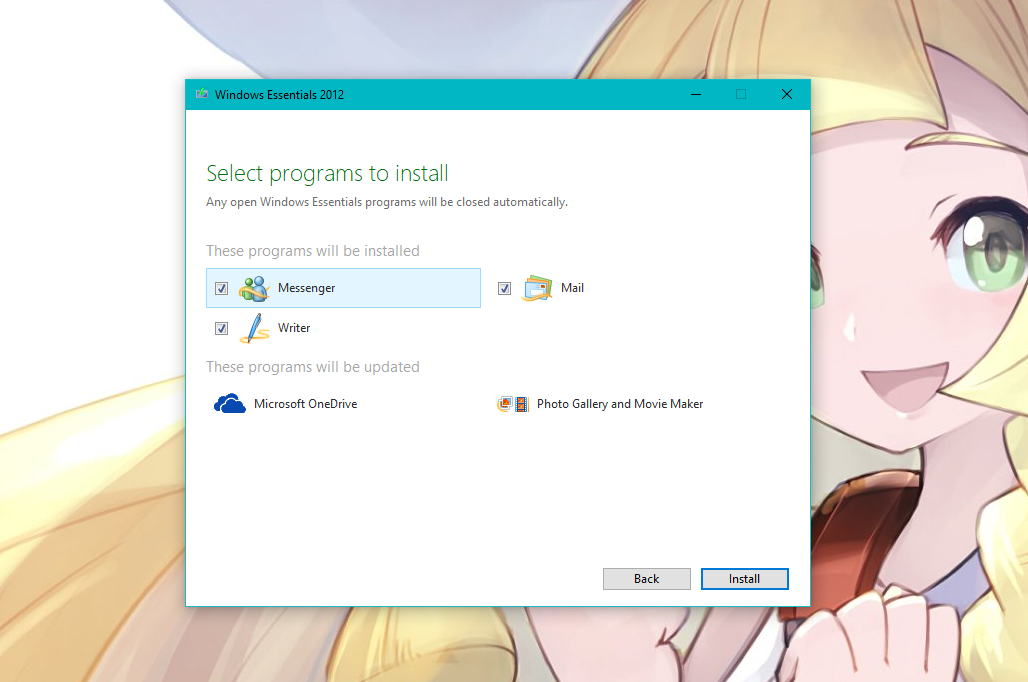The image size is (1028, 682).
Task: Click 'These programs will be installed' text
Action: [313, 251]
